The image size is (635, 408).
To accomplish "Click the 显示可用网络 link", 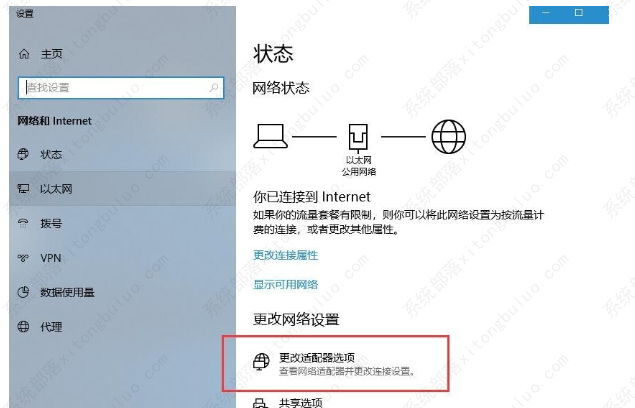I will tap(286, 284).
